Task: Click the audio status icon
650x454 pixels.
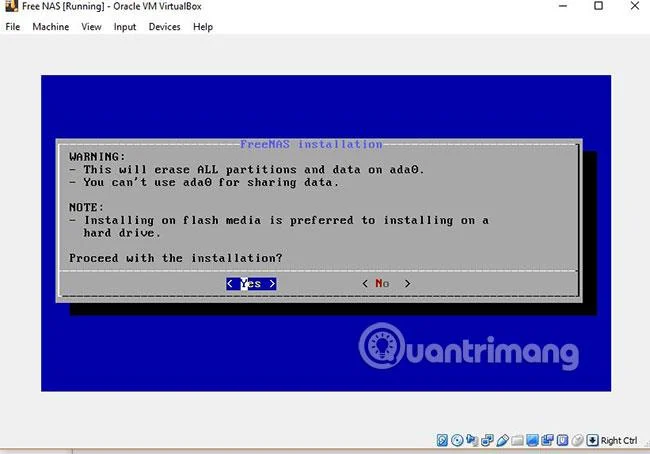Action: click(x=472, y=439)
